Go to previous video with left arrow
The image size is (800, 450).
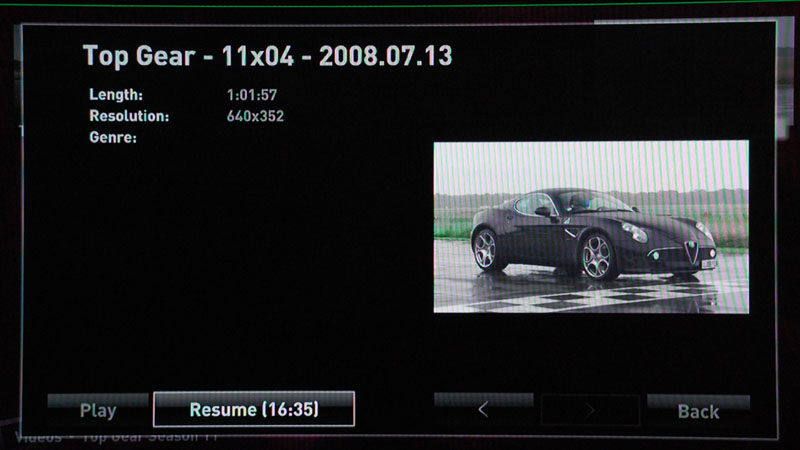pos(484,409)
